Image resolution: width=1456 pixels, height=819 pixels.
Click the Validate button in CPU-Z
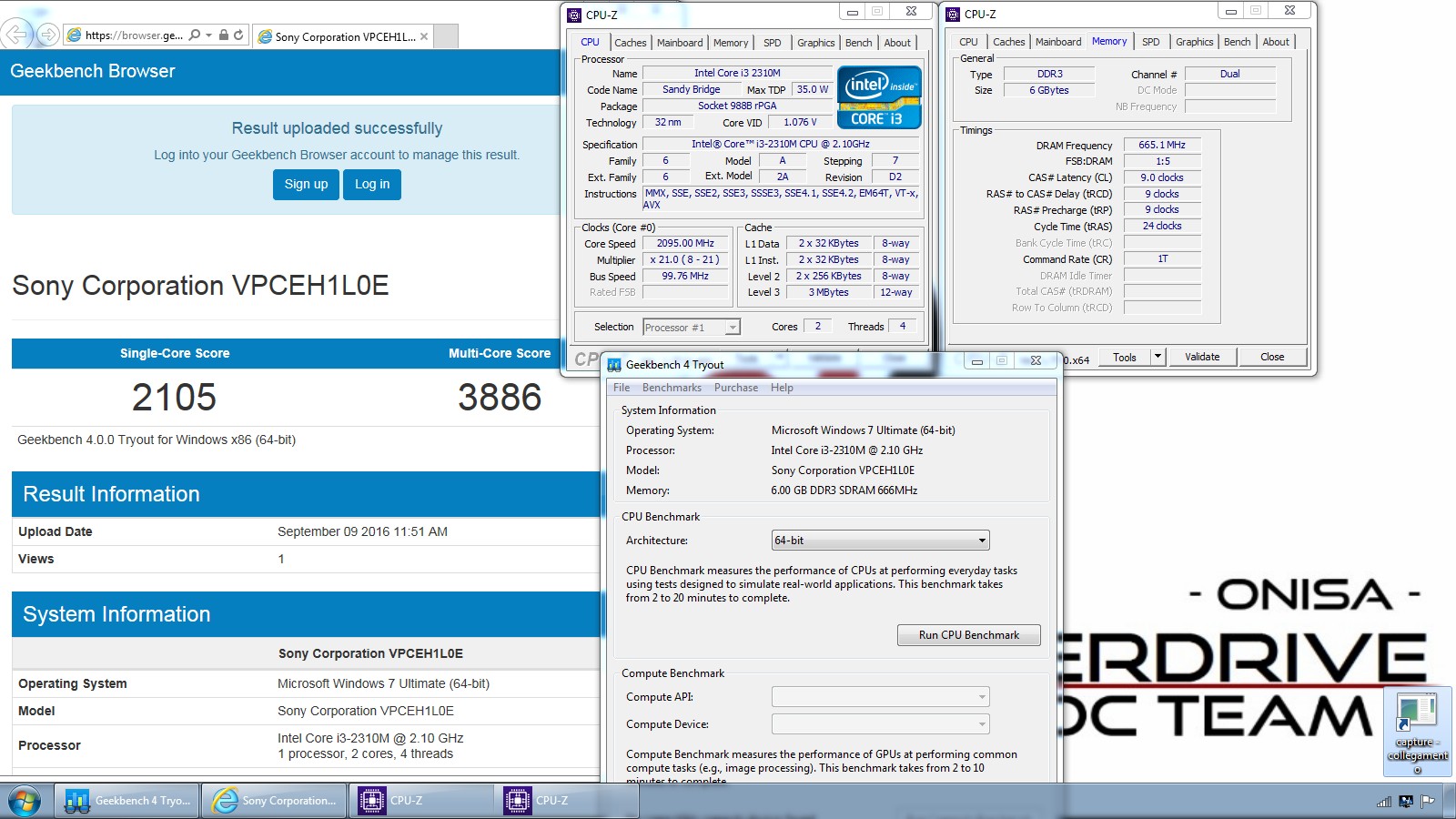point(1202,357)
